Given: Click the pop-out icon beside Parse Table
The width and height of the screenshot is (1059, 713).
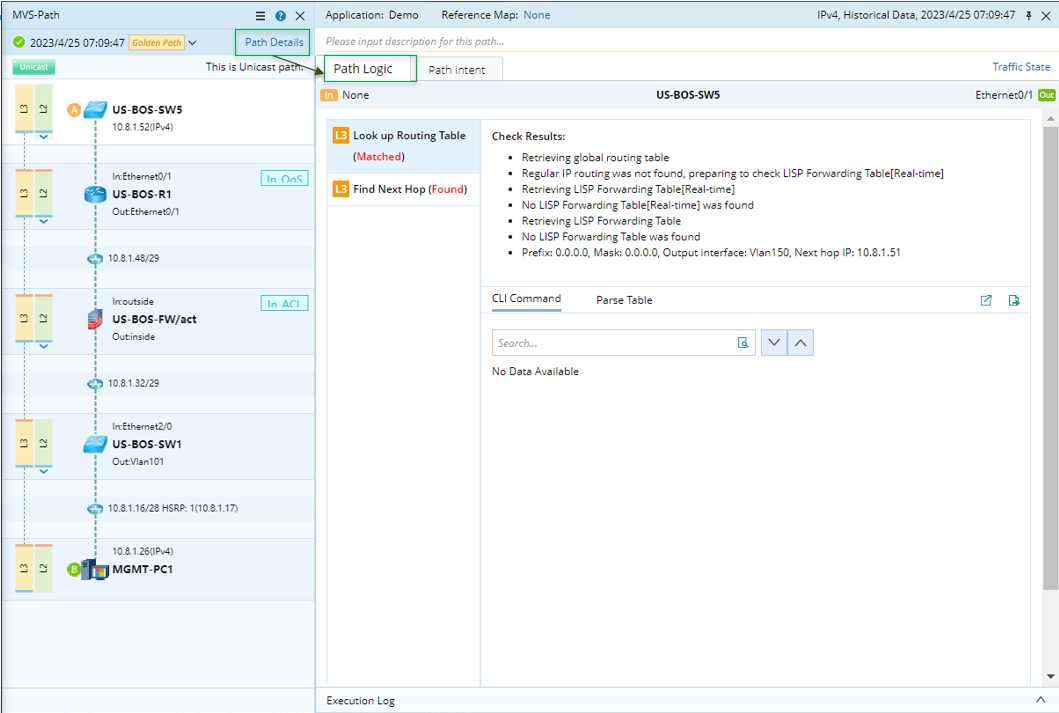Looking at the screenshot, I should 986,300.
